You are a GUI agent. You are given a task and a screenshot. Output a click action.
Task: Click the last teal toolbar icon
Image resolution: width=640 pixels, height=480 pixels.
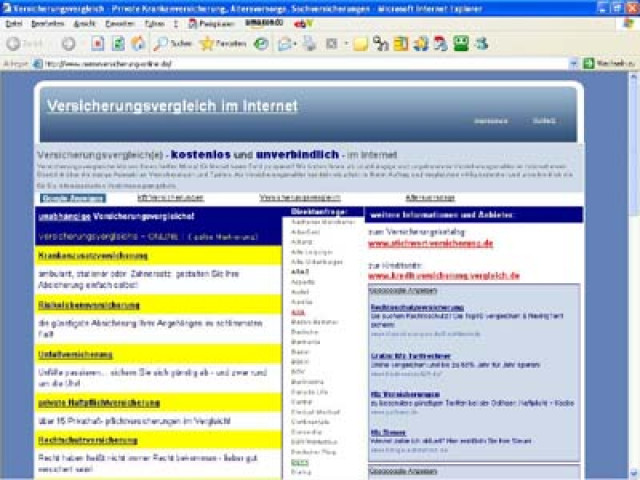coord(482,44)
